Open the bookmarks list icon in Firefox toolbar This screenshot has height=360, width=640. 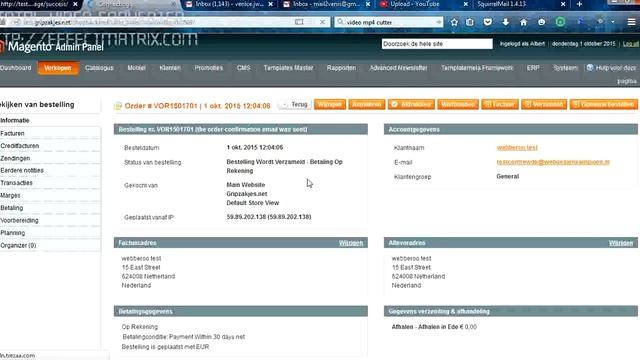pos(470,22)
